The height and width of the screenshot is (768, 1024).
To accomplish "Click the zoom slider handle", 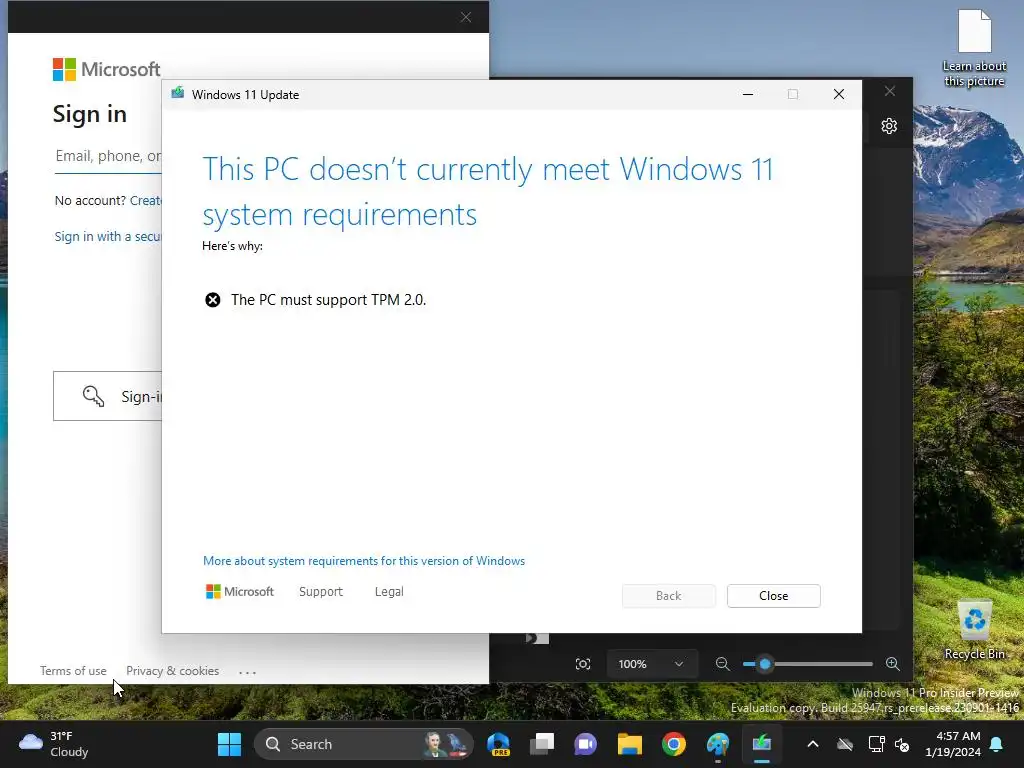I will tap(765, 664).
